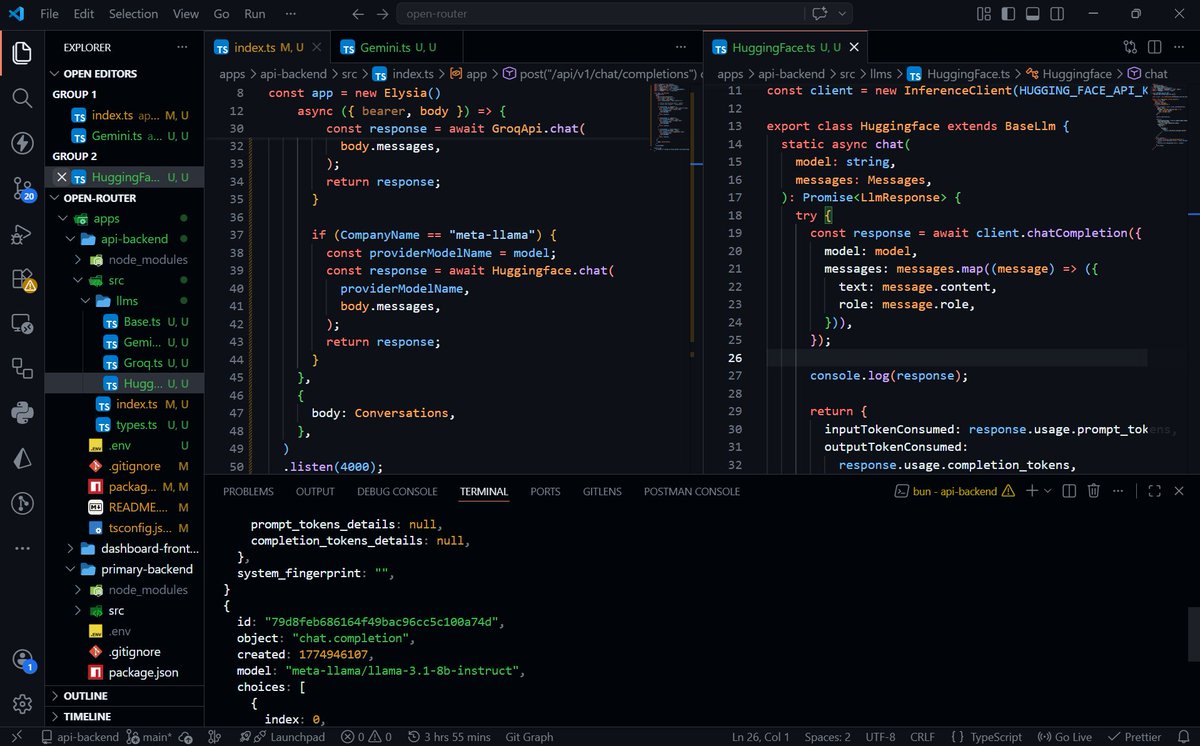The height and width of the screenshot is (746, 1200).
Task: Open the File menu
Action: (50, 14)
